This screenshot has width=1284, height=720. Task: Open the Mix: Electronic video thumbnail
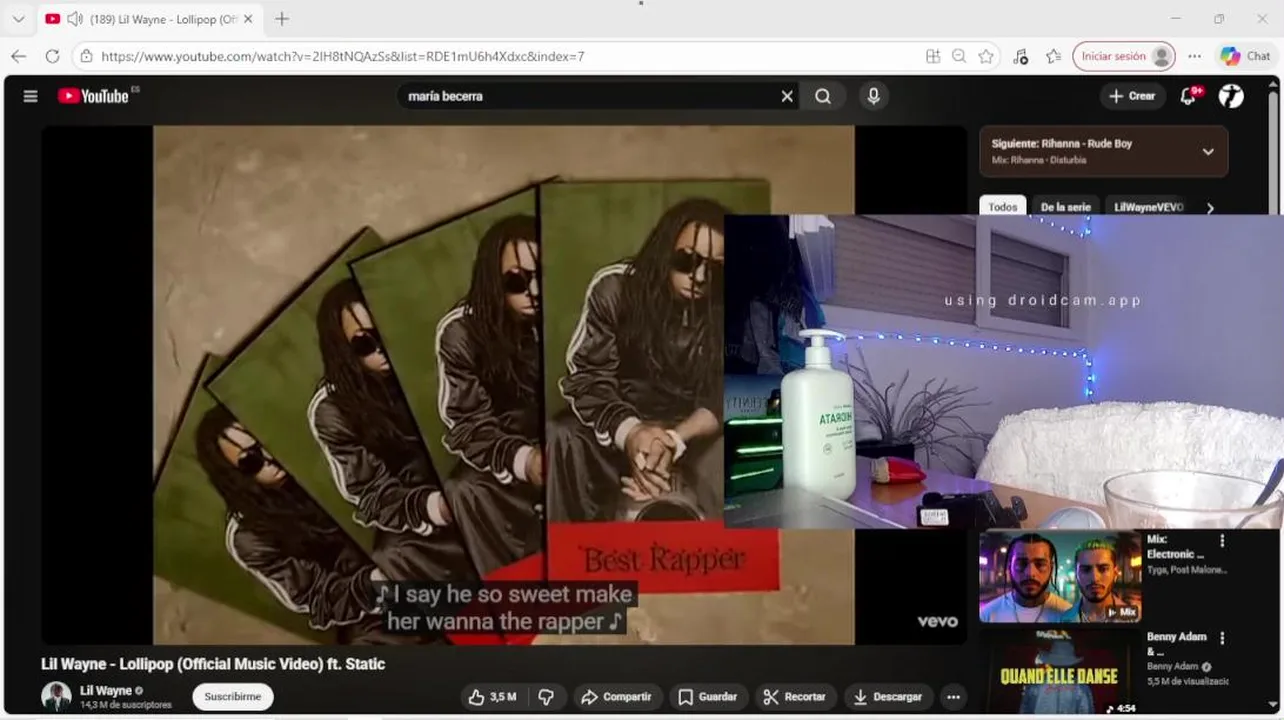(1060, 577)
